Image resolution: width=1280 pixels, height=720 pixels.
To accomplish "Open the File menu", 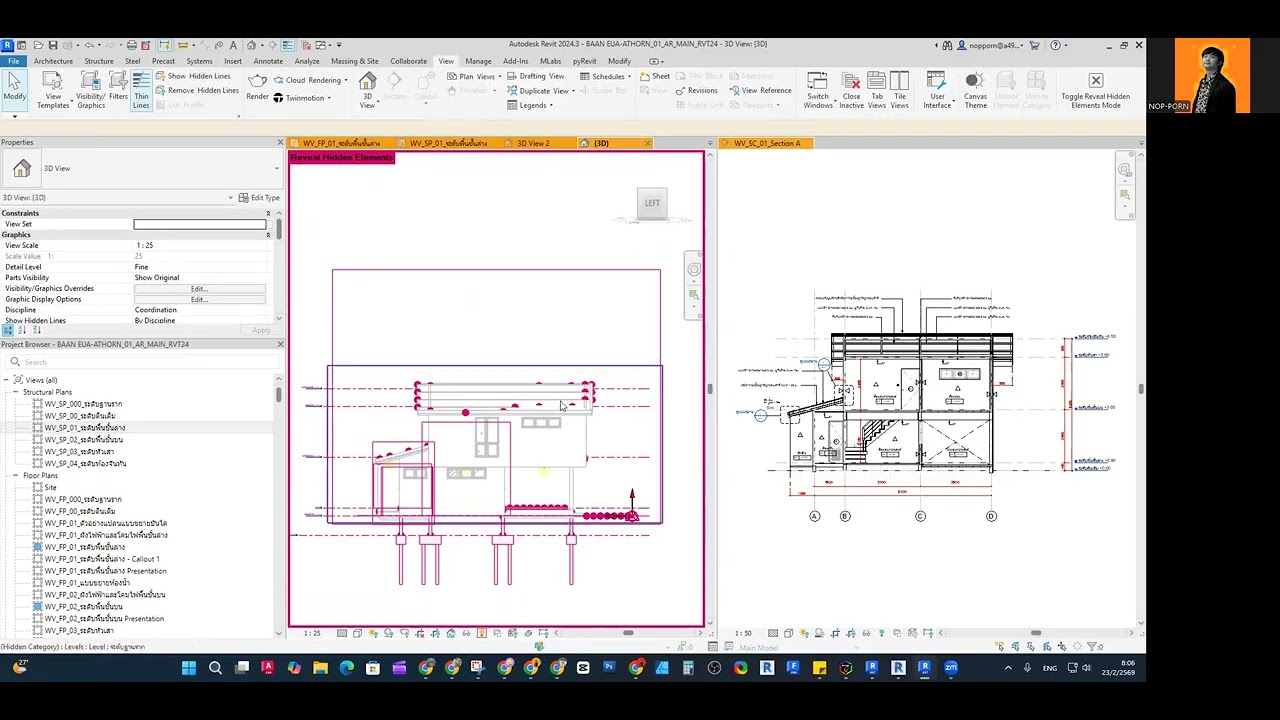I will (14, 61).
